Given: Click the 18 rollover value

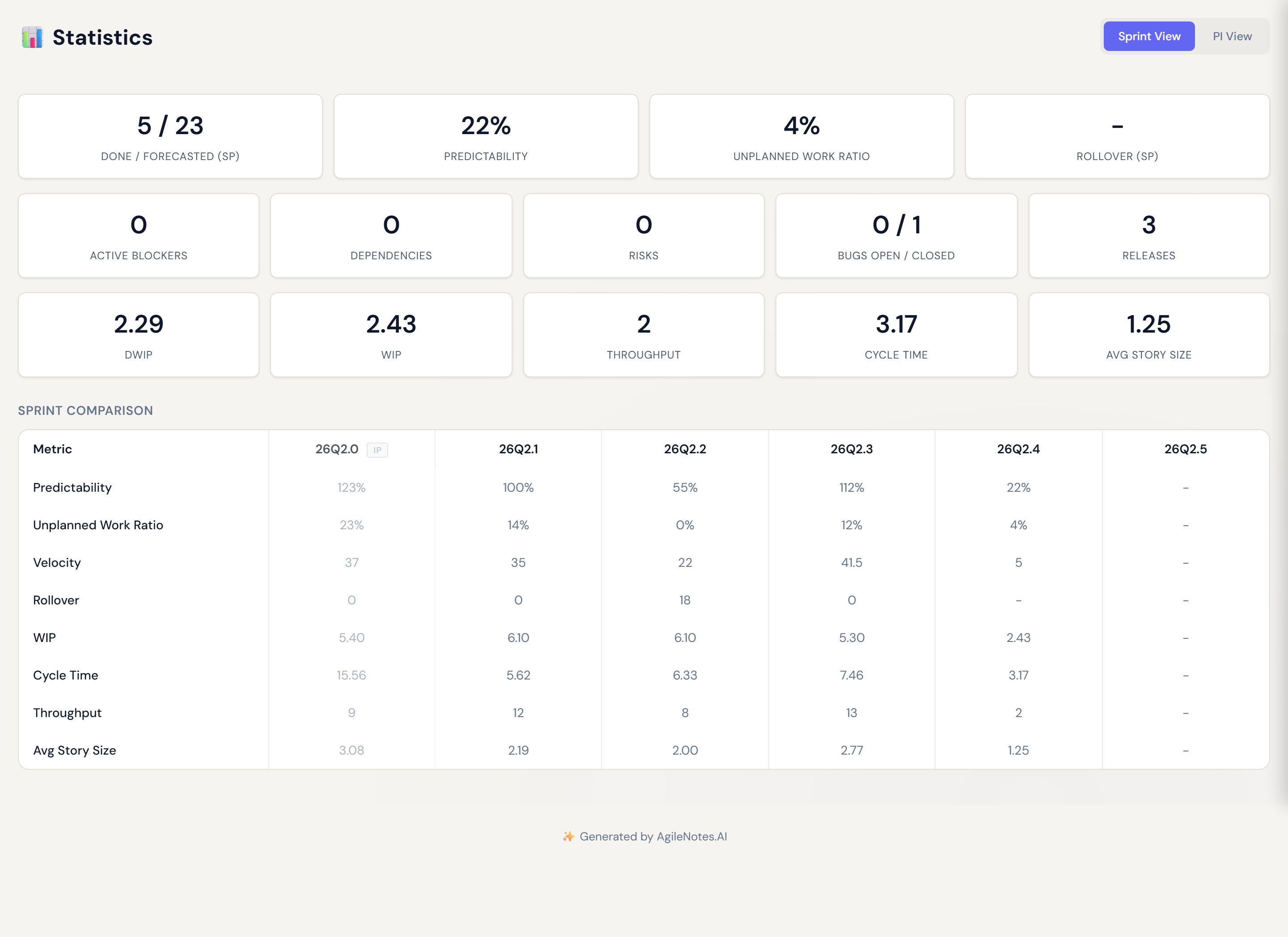Looking at the screenshot, I should (x=685, y=600).
